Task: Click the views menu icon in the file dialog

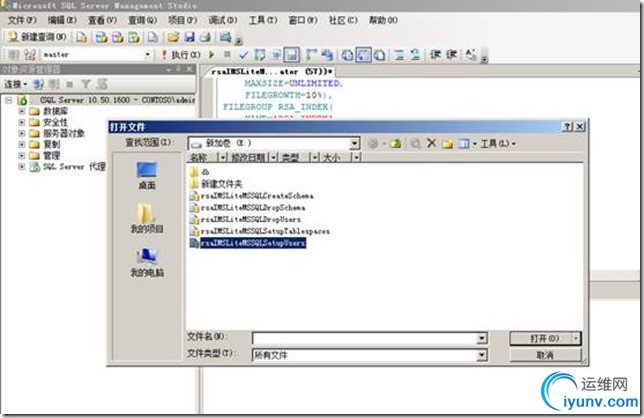Action: click(464, 143)
